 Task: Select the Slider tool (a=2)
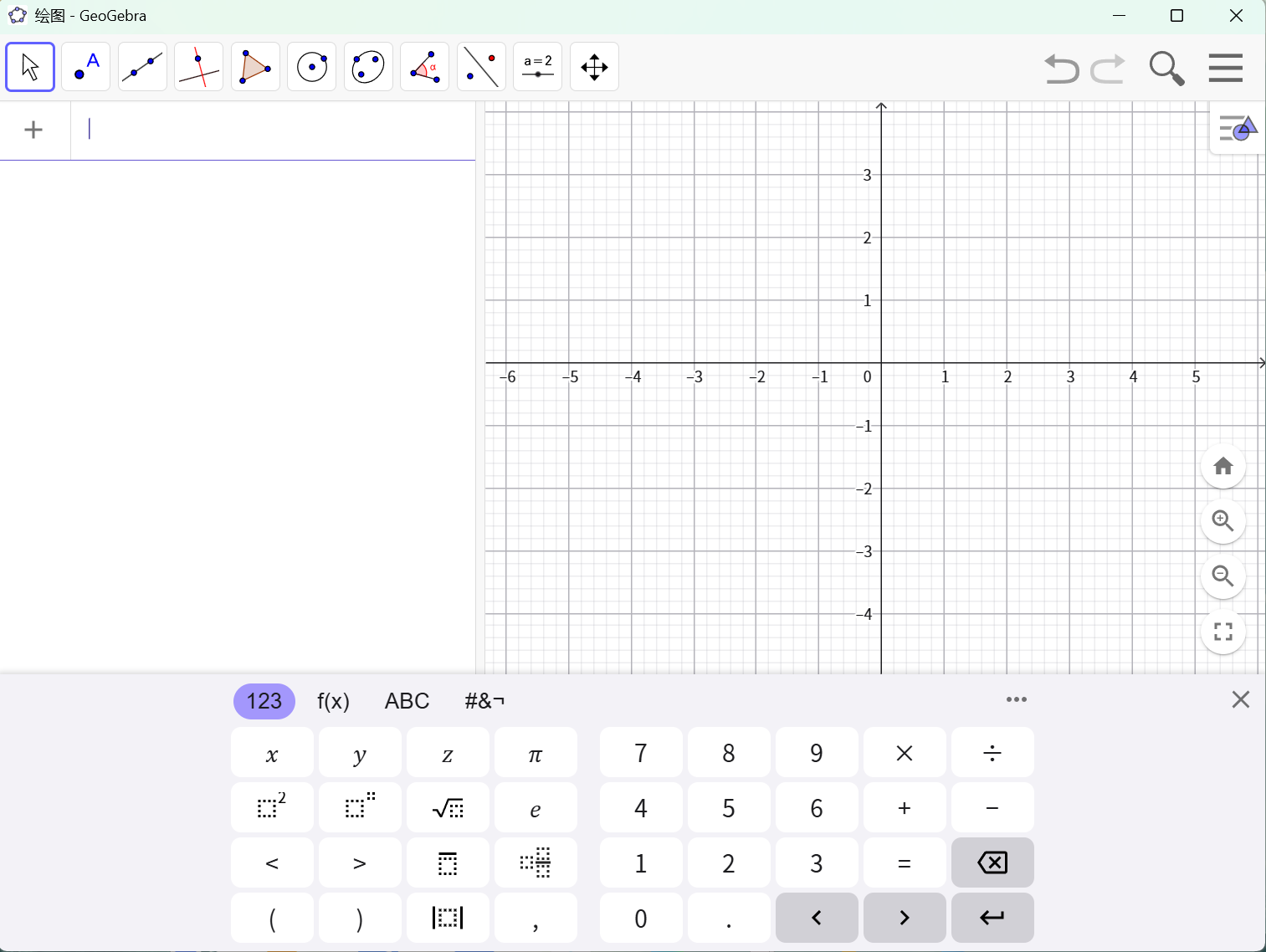tap(538, 66)
